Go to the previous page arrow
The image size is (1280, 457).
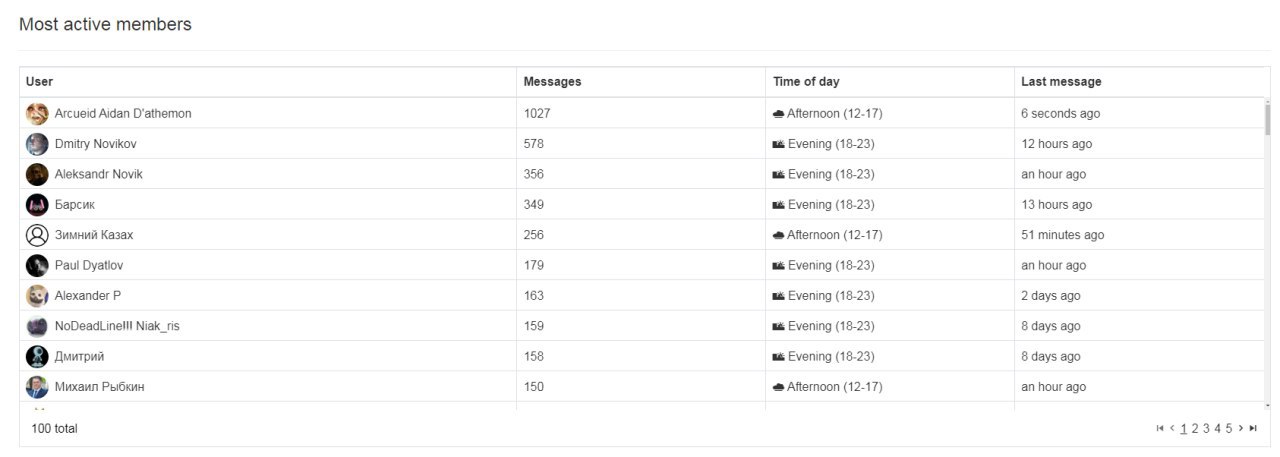tap(1172, 428)
